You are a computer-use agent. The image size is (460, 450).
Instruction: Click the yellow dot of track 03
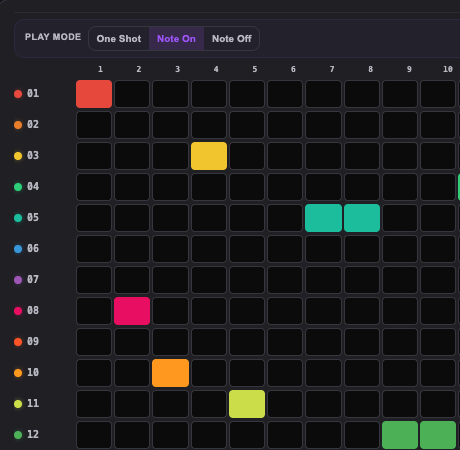click(18, 156)
